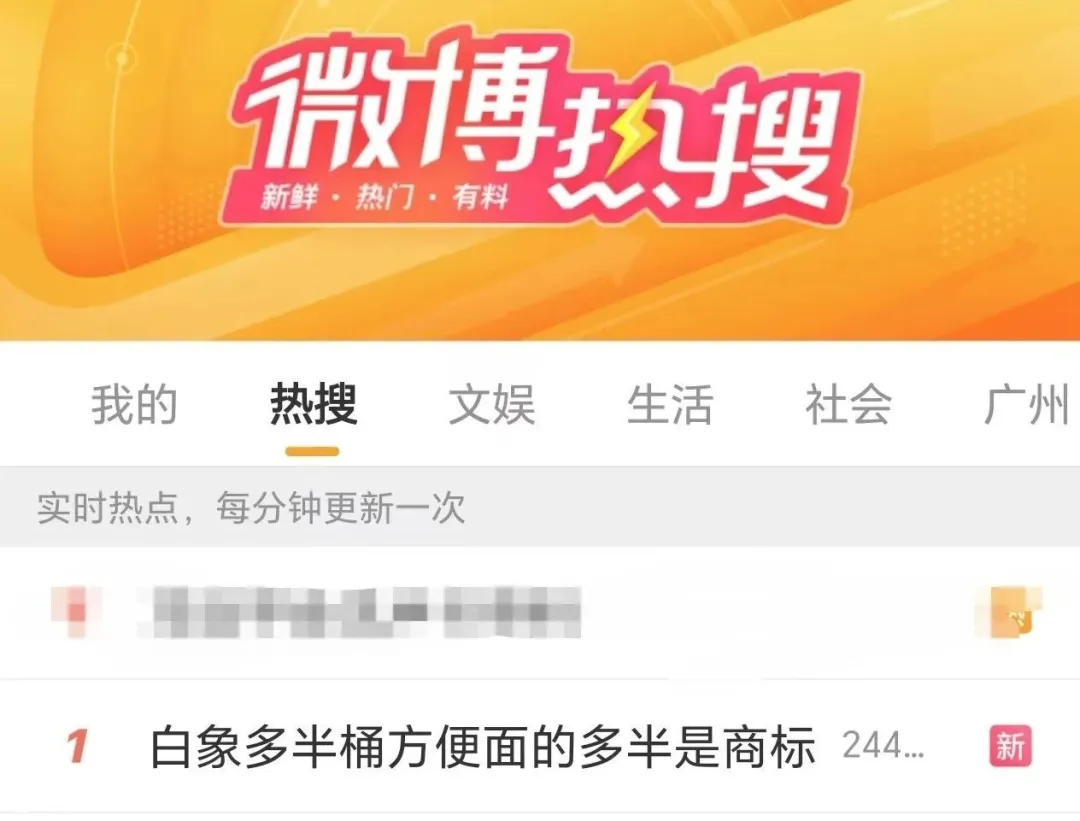Go to the 生活 tab
Image resolution: width=1080 pixels, height=821 pixels.
click(669, 404)
